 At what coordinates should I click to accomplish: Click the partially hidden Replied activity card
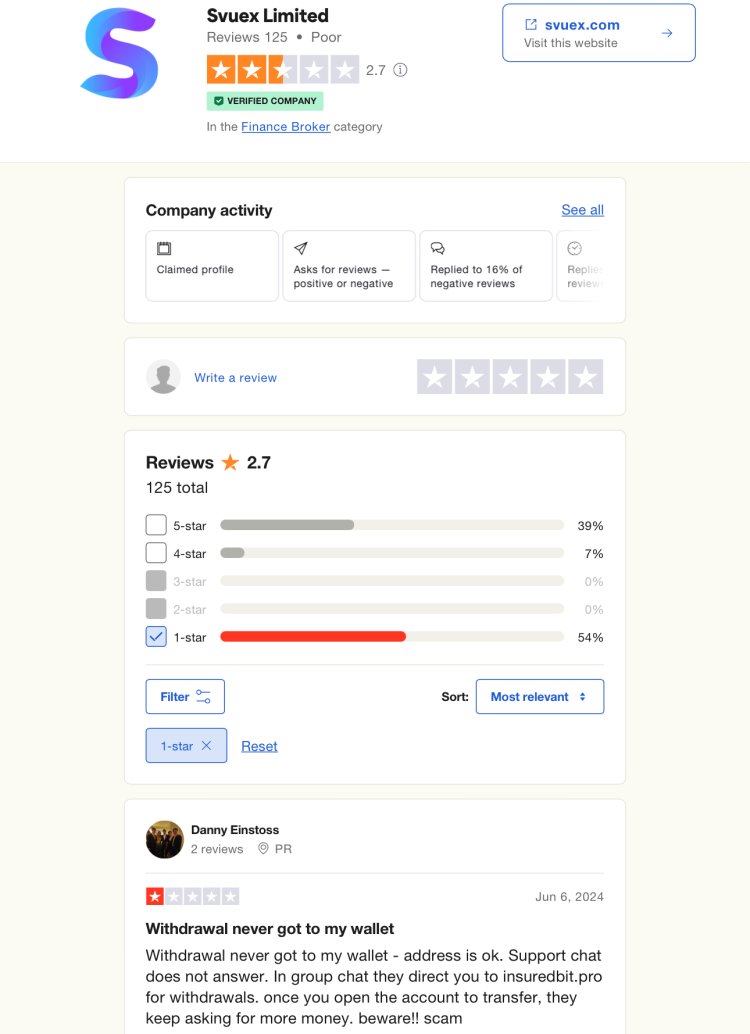(582, 266)
